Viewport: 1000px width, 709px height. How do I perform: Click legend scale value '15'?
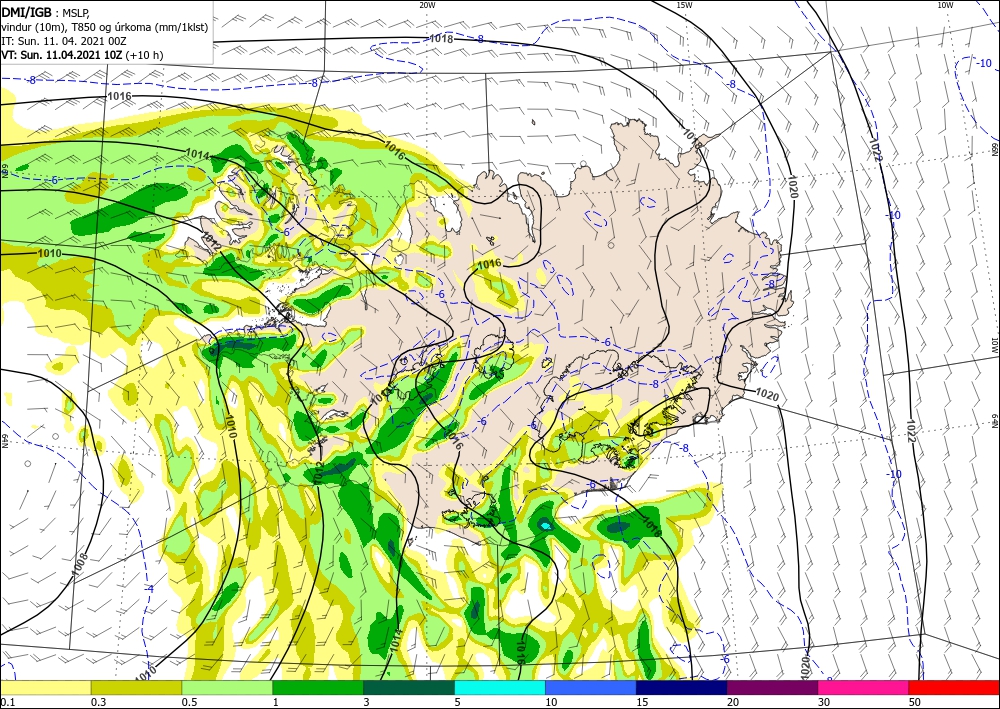pos(642,702)
